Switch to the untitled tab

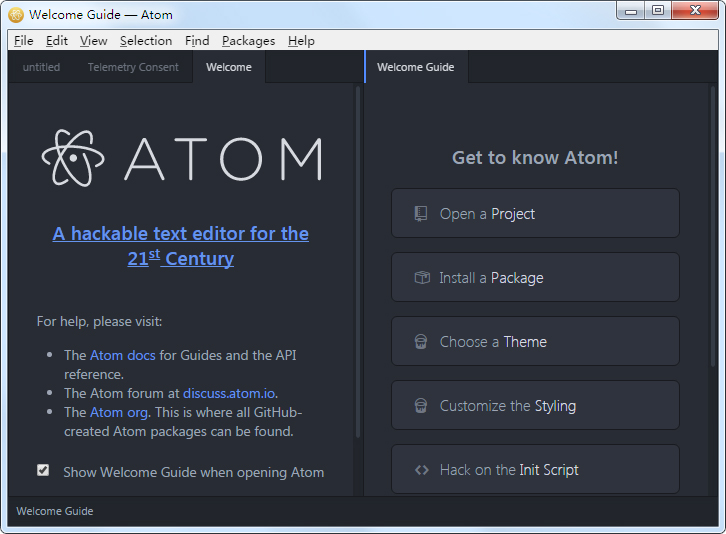[x=41, y=67]
